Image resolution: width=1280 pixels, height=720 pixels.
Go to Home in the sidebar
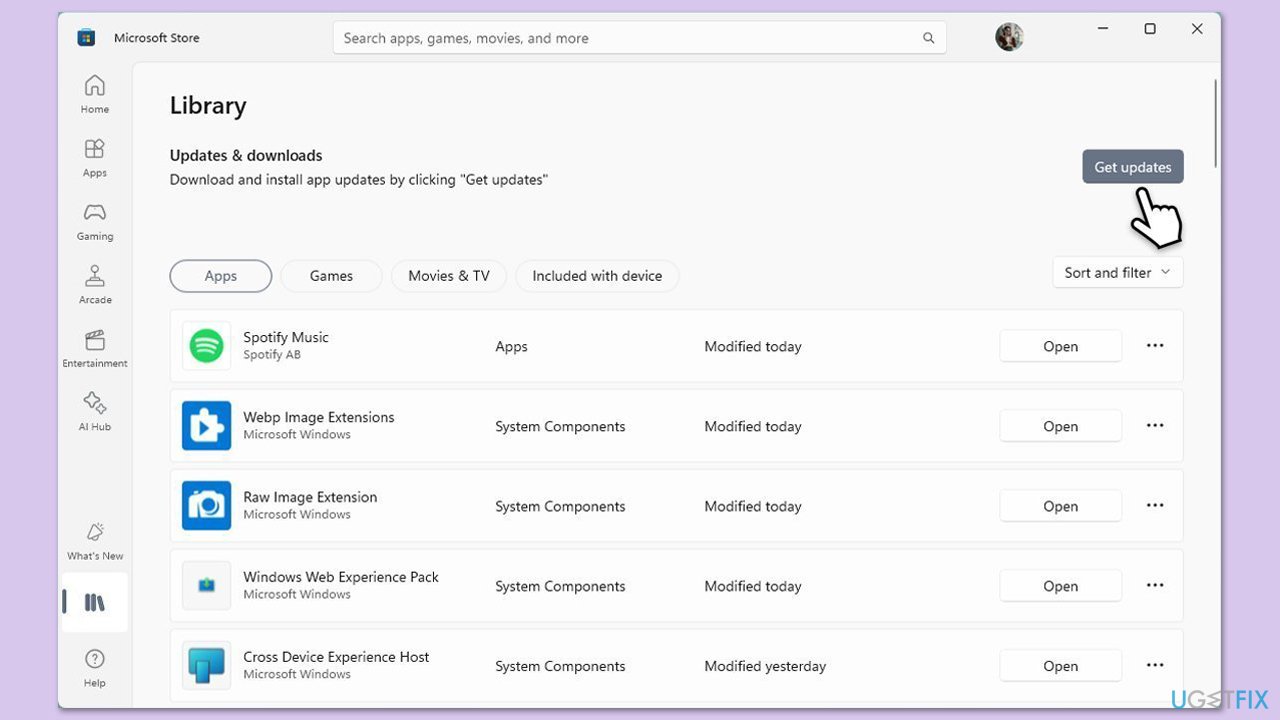pyautogui.click(x=95, y=94)
